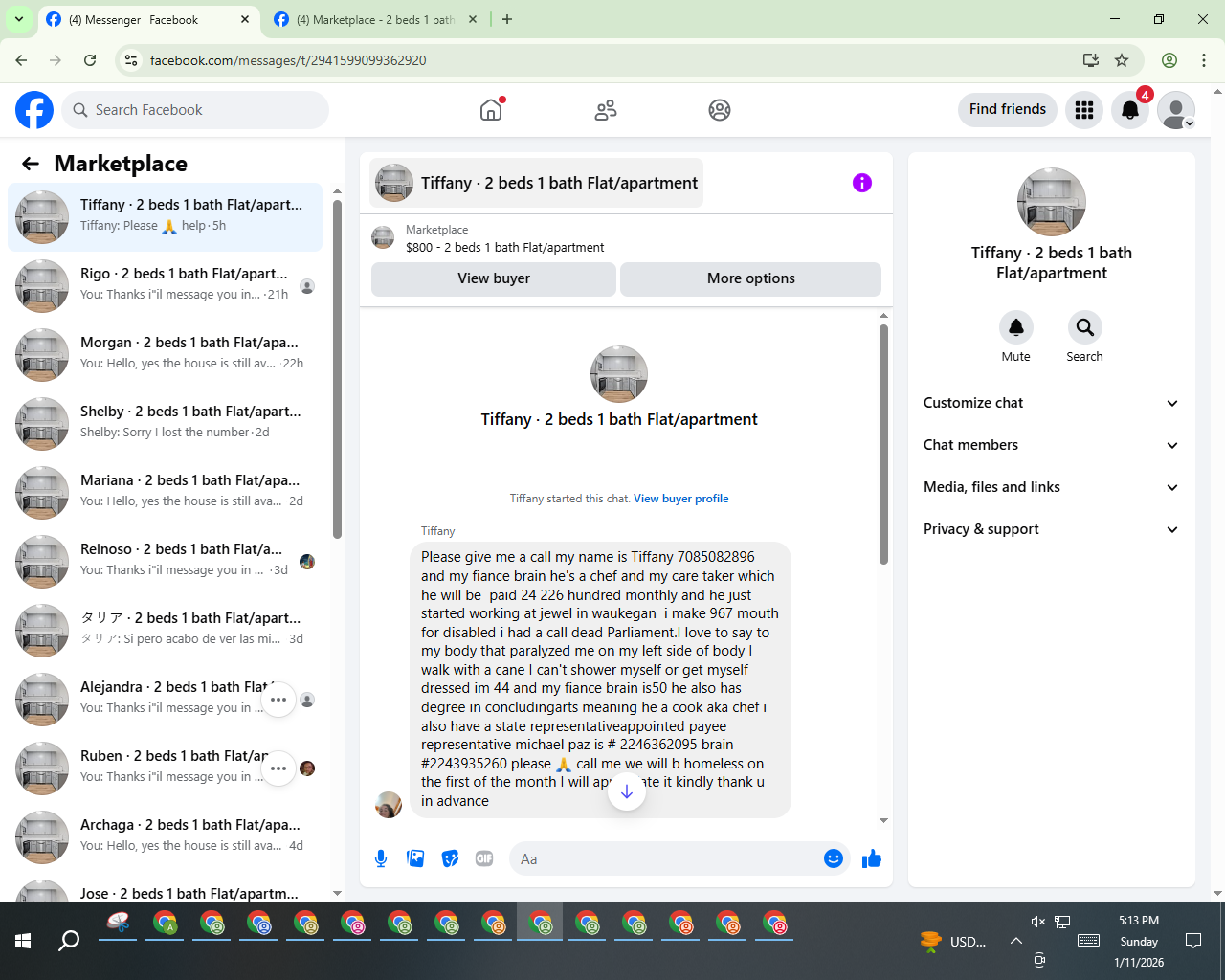Screen dimensions: 1225x980
Task: Click View buyer button
Action: coord(494,278)
